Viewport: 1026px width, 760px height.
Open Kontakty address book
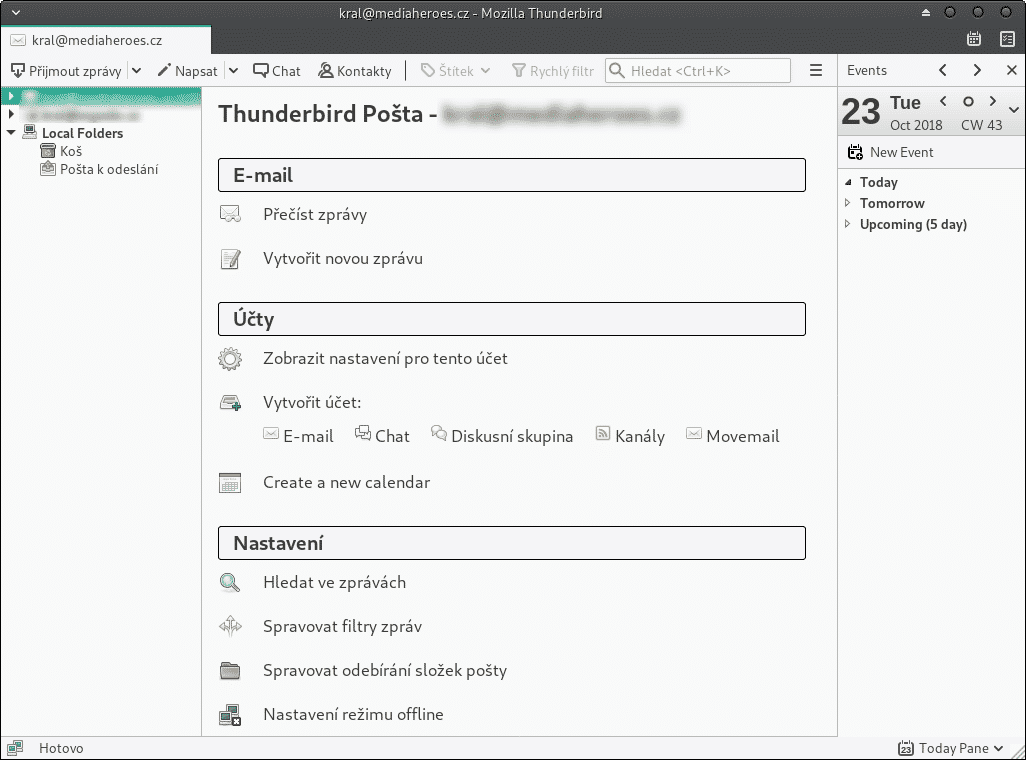click(x=354, y=71)
